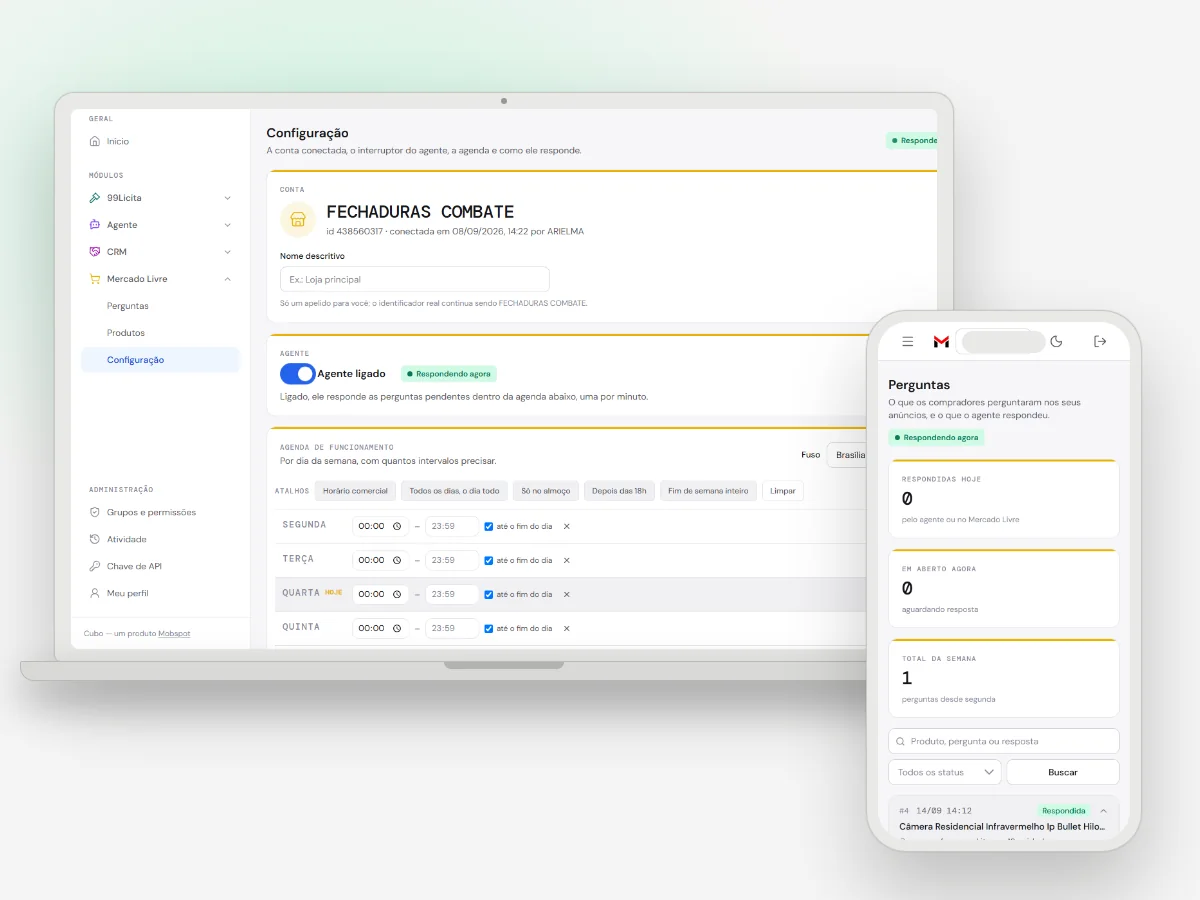1200x900 pixels.
Task: Click the 'Respondidas hoje' card on phone
Action: click(x=1004, y=499)
